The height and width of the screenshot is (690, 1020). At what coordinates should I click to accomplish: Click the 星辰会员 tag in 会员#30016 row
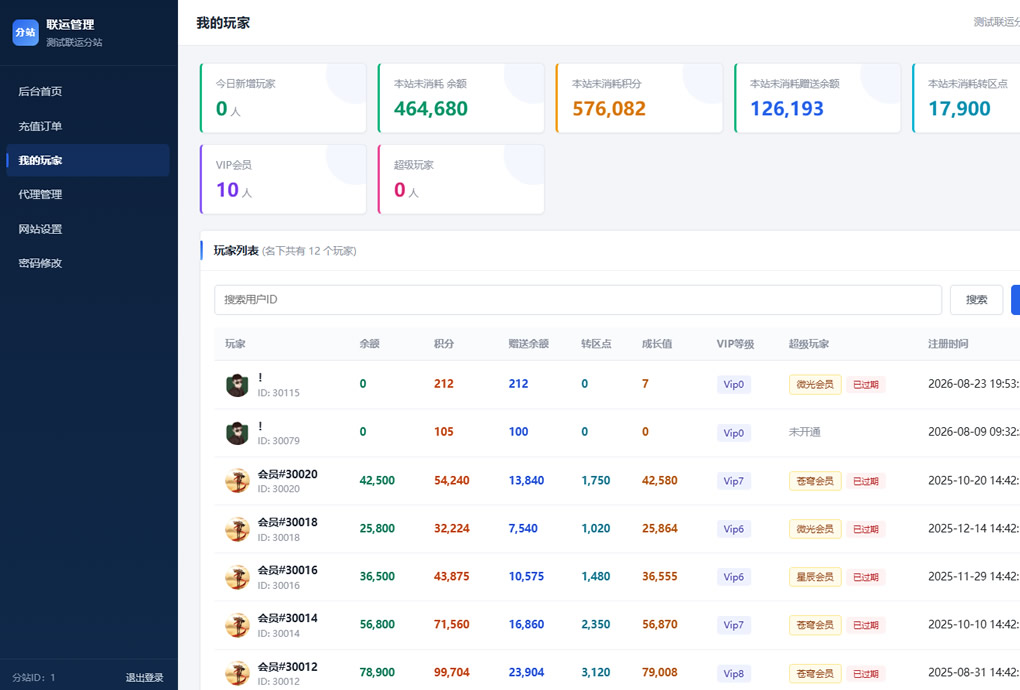(815, 577)
